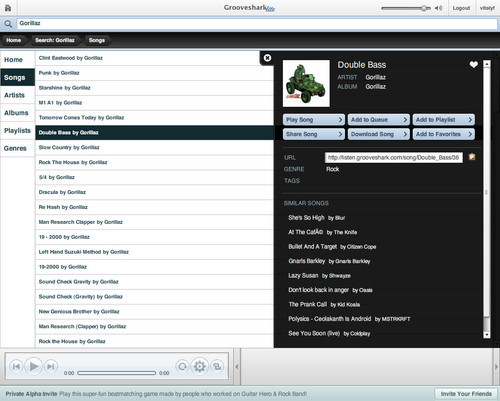The height and width of the screenshot is (401, 500).
Task: Click Add to Queue button
Action: (x=379, y=120)
